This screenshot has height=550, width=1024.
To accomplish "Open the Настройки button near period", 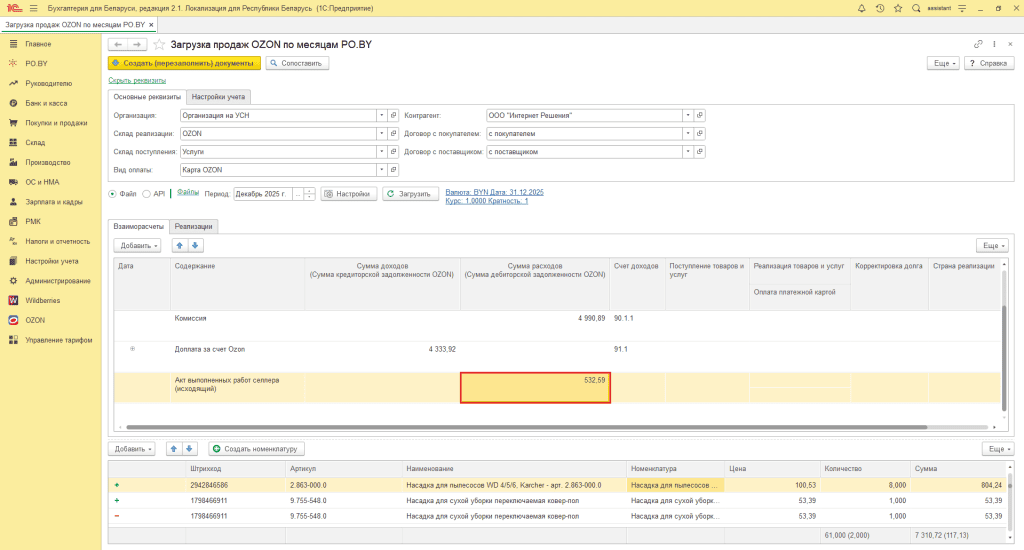I will (x=349, y=194).
